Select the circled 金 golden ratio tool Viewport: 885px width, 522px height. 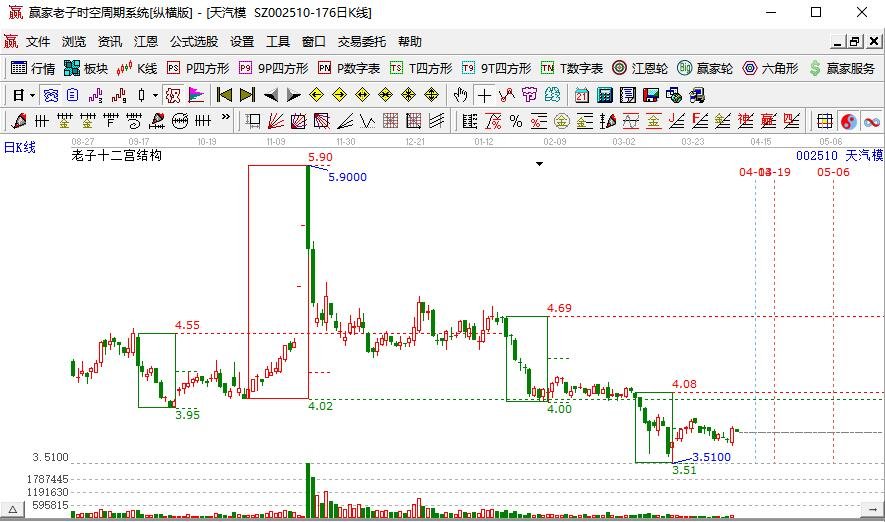click(562, 121)
